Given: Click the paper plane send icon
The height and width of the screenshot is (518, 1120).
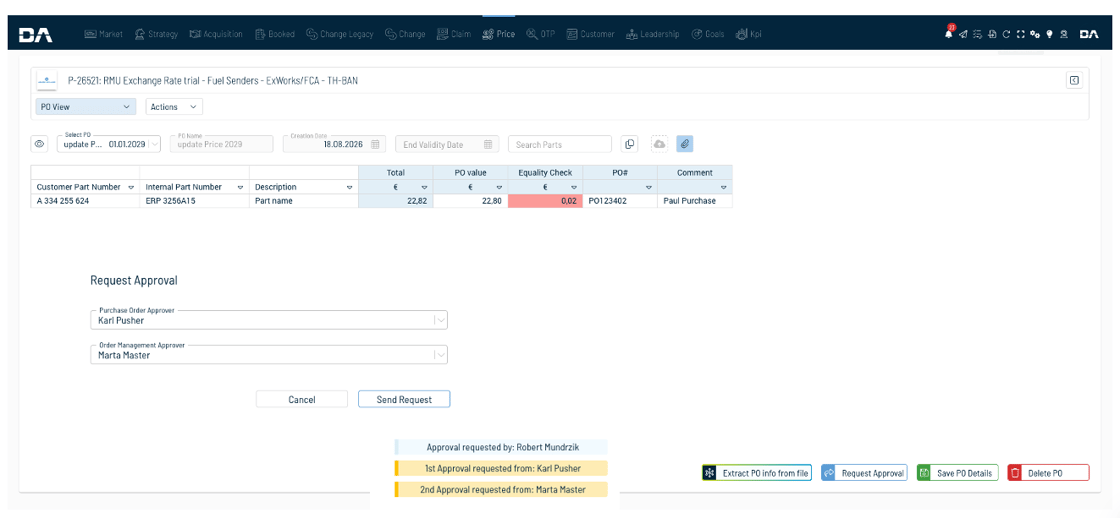Looking at the screenshot, I should click(963, 34).
